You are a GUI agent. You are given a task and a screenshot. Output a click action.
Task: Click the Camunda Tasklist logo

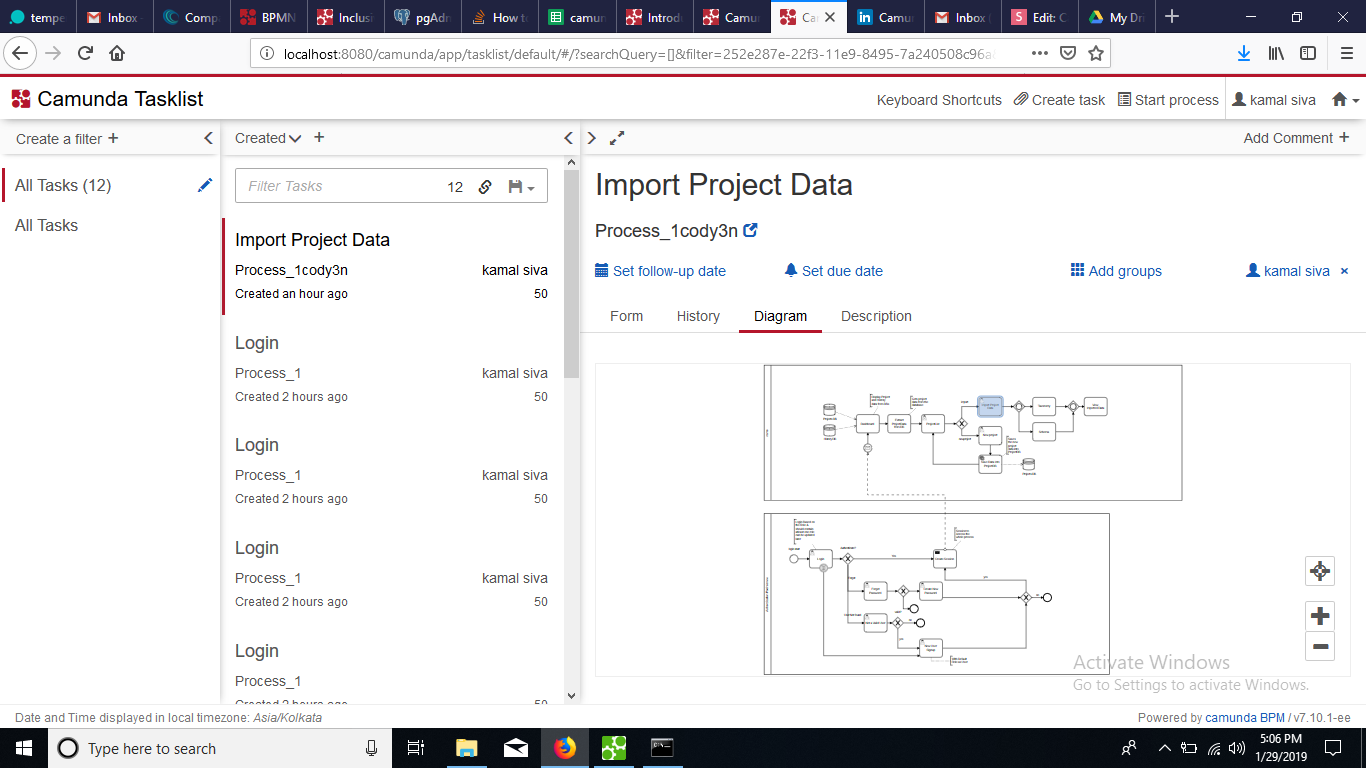pyautogui.click(x=107, y=99)
